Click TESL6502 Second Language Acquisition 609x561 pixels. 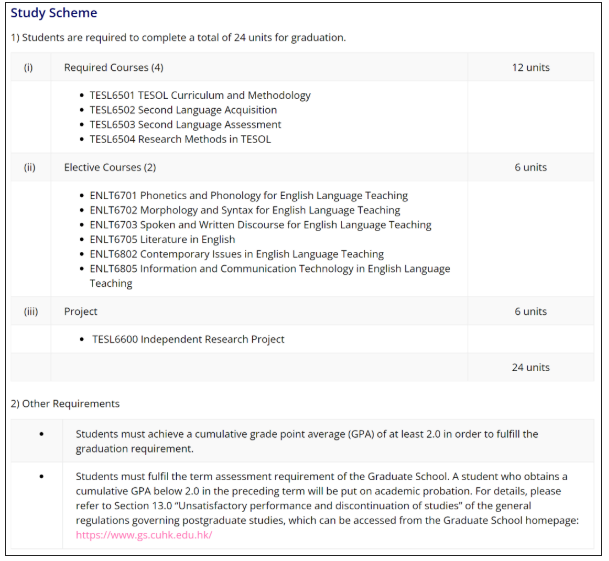[183, 110]
